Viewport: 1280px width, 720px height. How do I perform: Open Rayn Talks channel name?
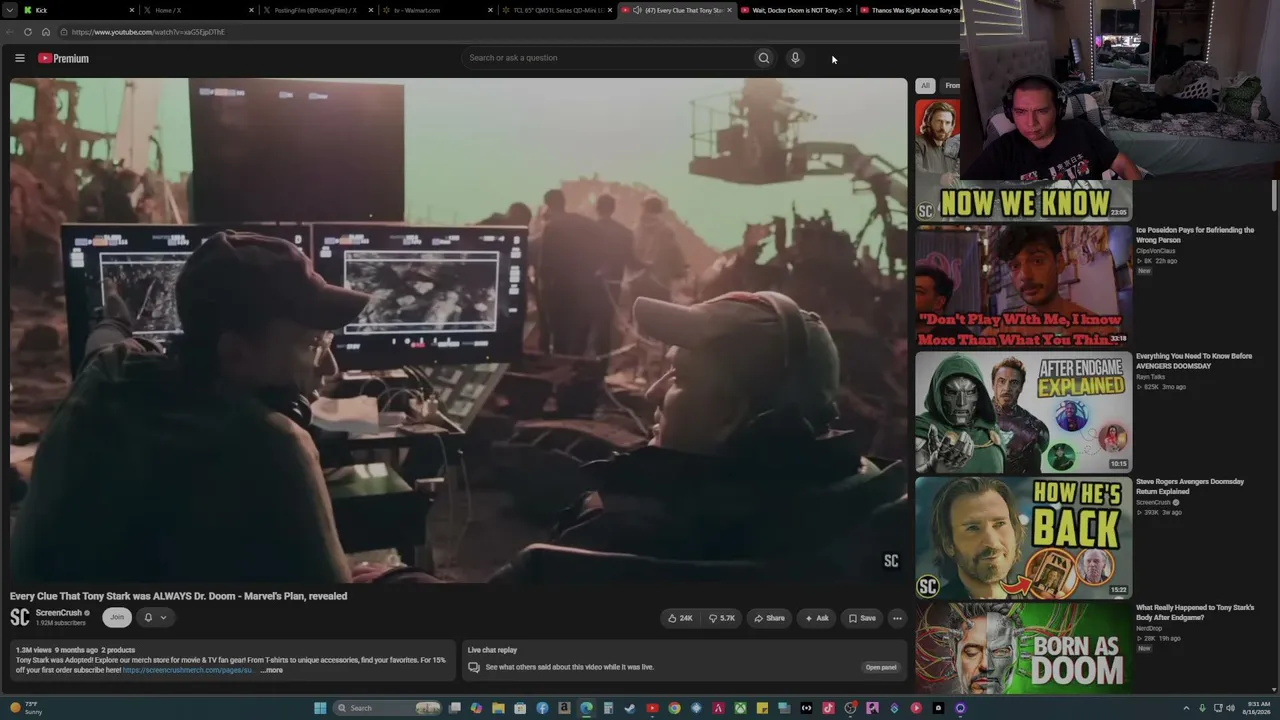click(x=1150, y=377)
